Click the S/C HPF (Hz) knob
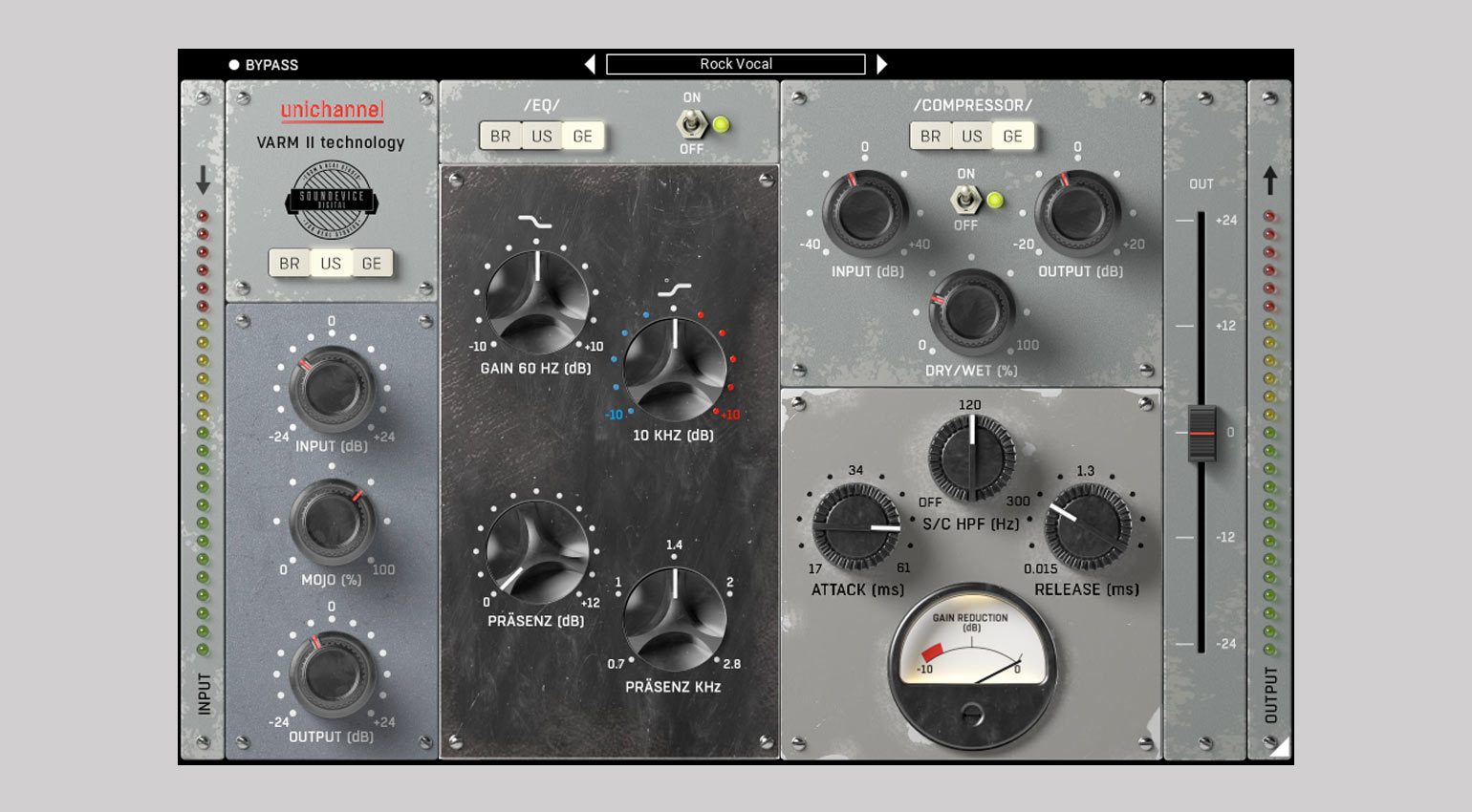Viewport: 1472px width, 812px height. point(972,459)
